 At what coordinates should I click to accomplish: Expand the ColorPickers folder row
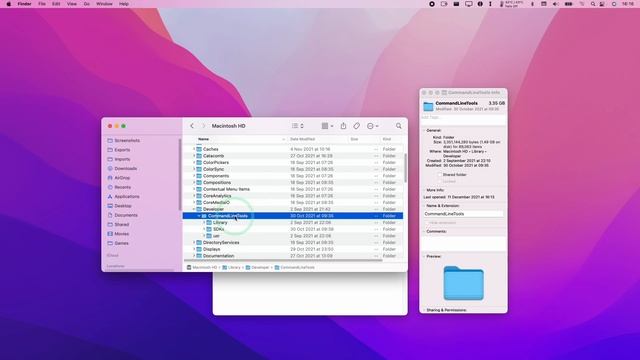[x=194, y=162]
